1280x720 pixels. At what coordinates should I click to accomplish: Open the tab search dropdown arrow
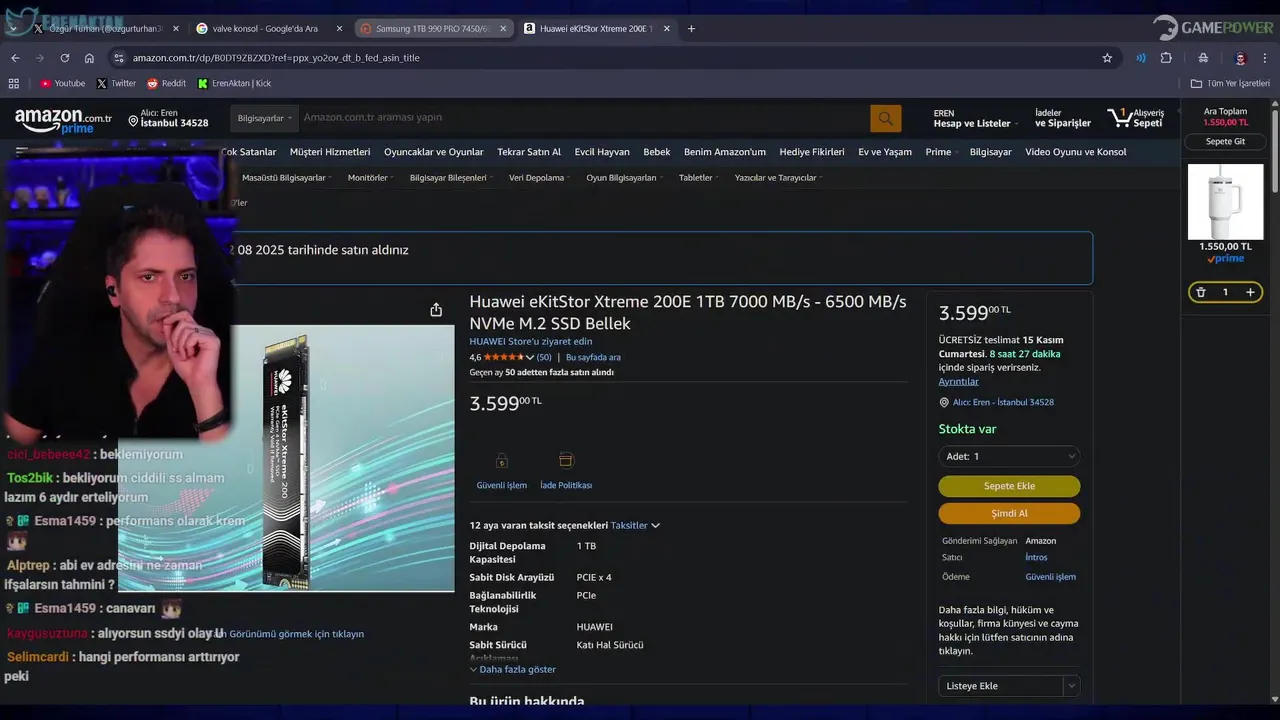12,28
